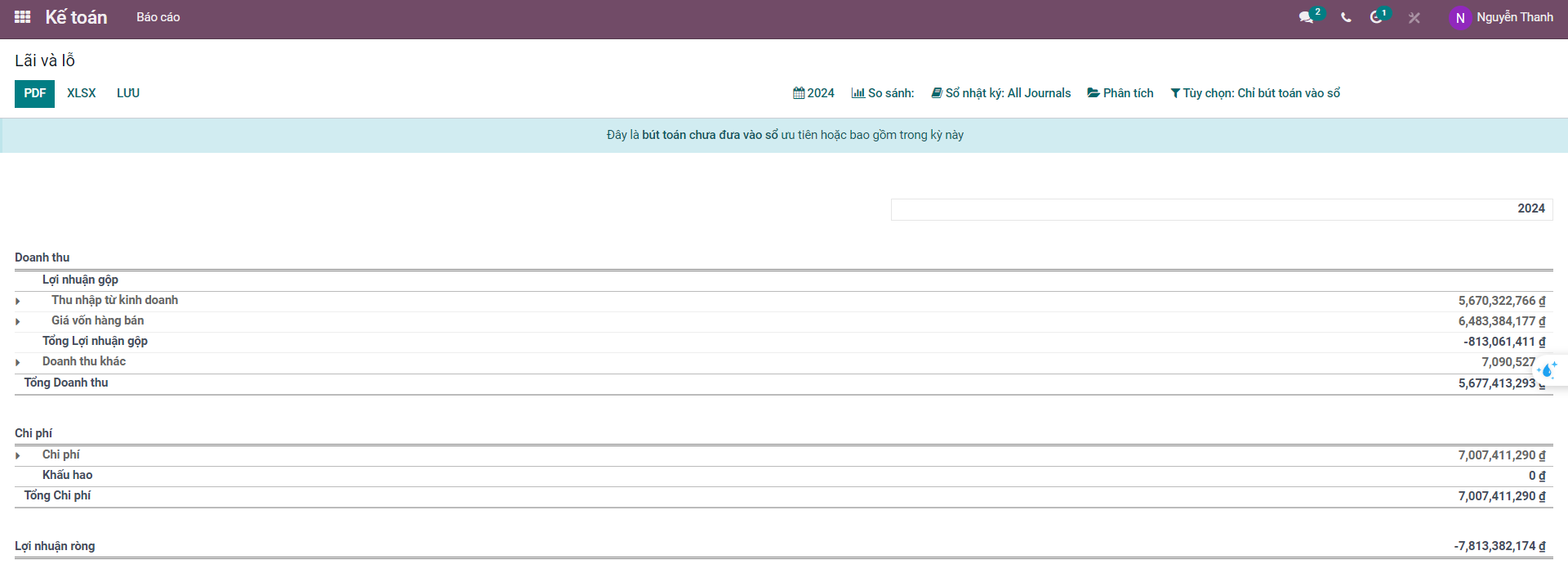Click the Nguyễn Thanh user avatar

coord(1459,17)
